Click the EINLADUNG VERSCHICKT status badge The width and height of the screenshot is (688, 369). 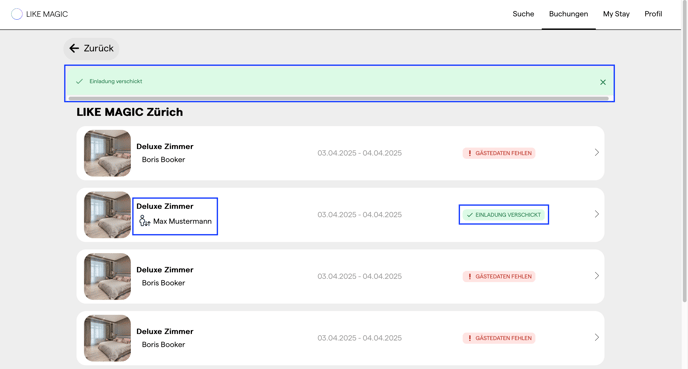[504, 215]
